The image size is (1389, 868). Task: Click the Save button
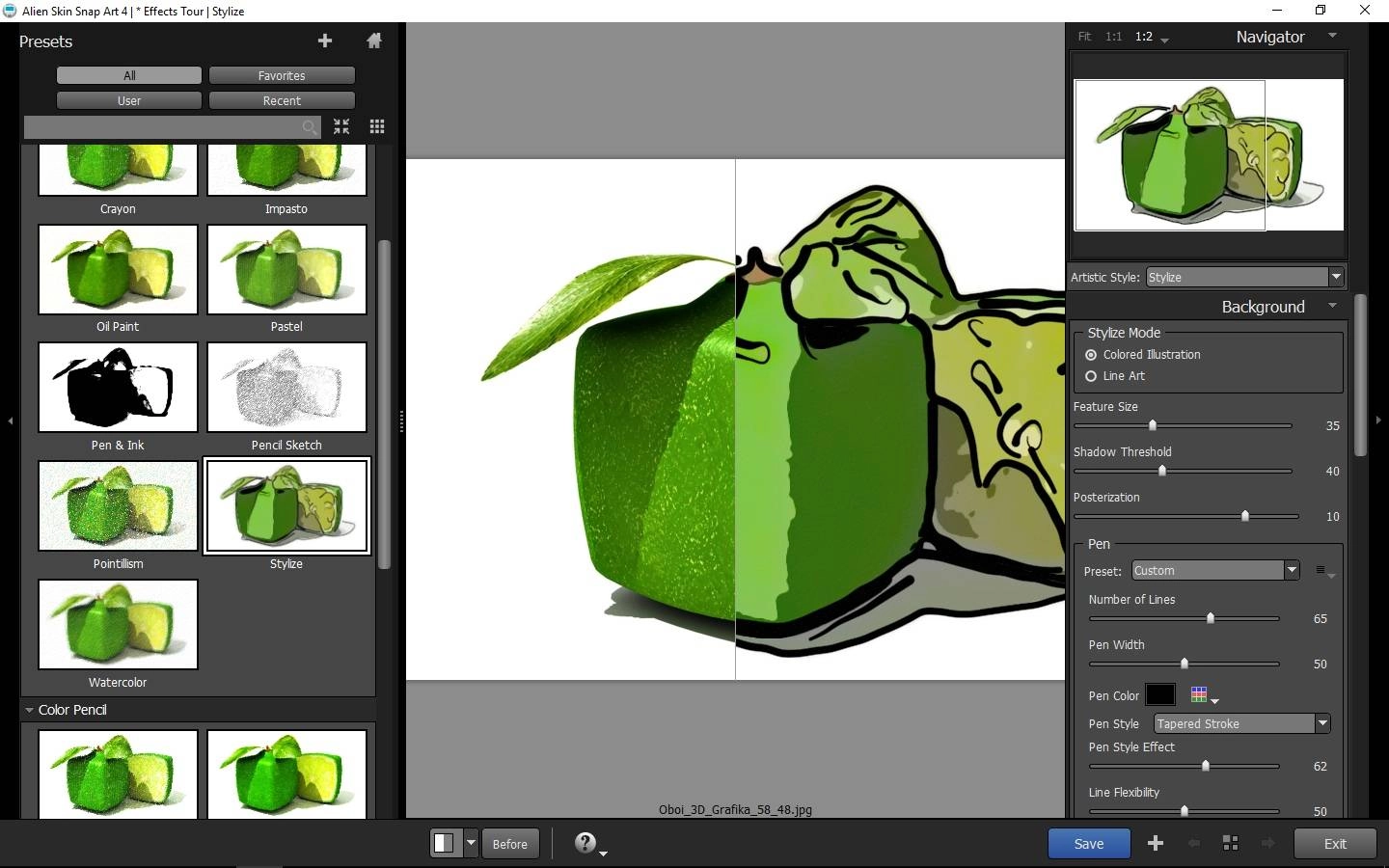1089,843
